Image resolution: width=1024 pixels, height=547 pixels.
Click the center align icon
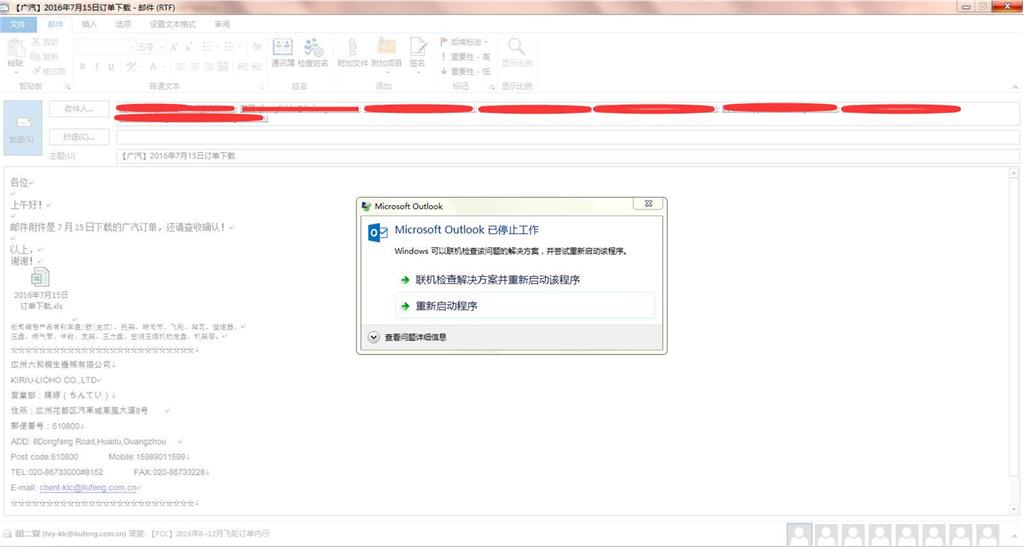point(194,67)
